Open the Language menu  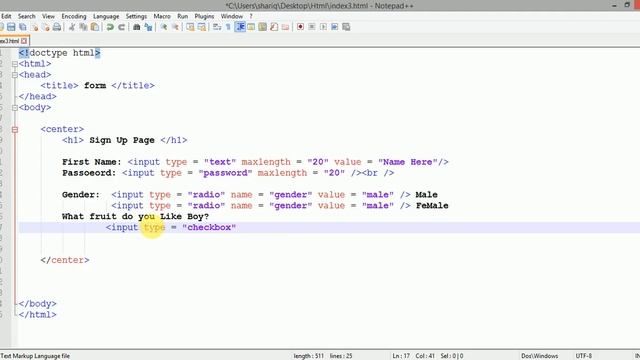click(106, 16)
